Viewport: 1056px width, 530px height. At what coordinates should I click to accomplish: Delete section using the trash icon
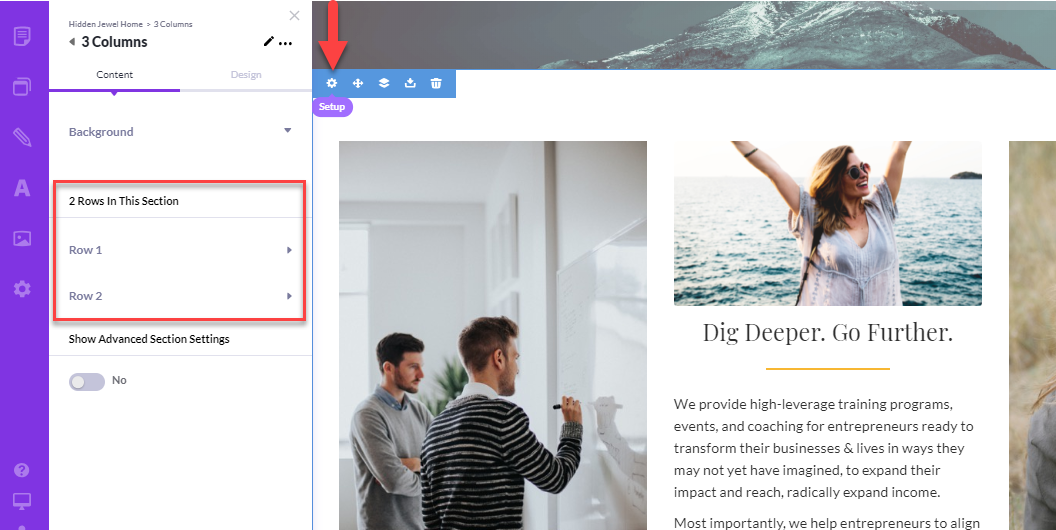[x=436, y=83]
